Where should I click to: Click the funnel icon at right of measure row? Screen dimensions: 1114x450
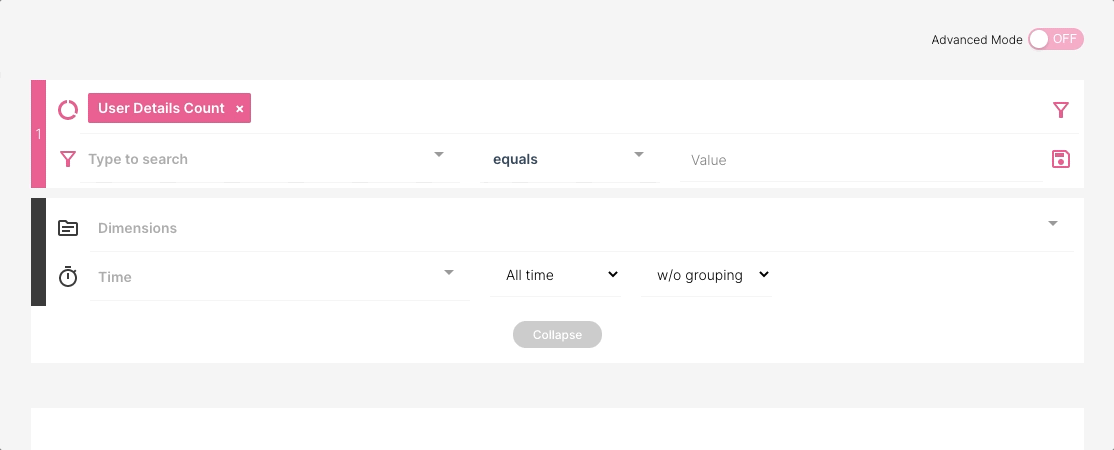click(x=1061, y=110)
